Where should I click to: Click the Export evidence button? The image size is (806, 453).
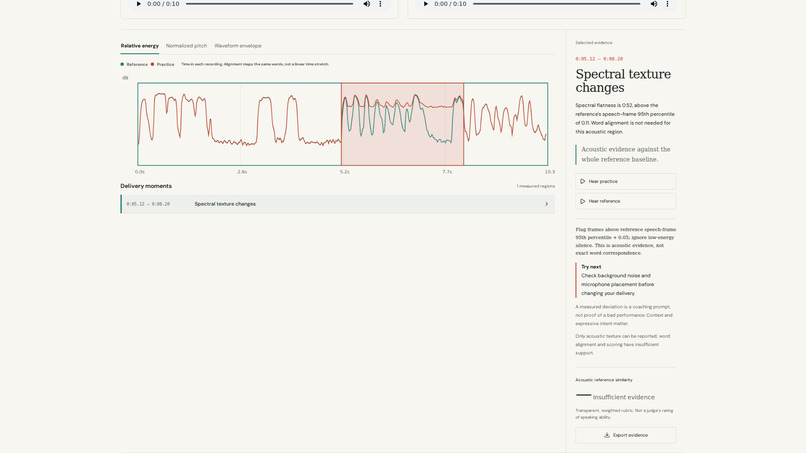tap(626, 435)
